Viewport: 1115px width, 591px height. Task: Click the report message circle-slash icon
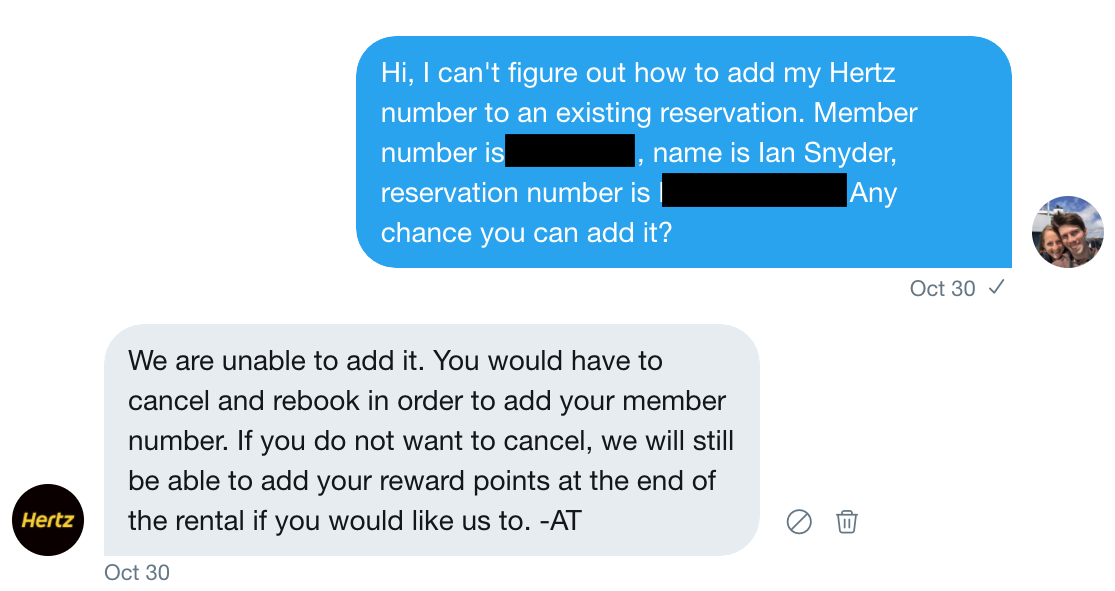(799, 521)
